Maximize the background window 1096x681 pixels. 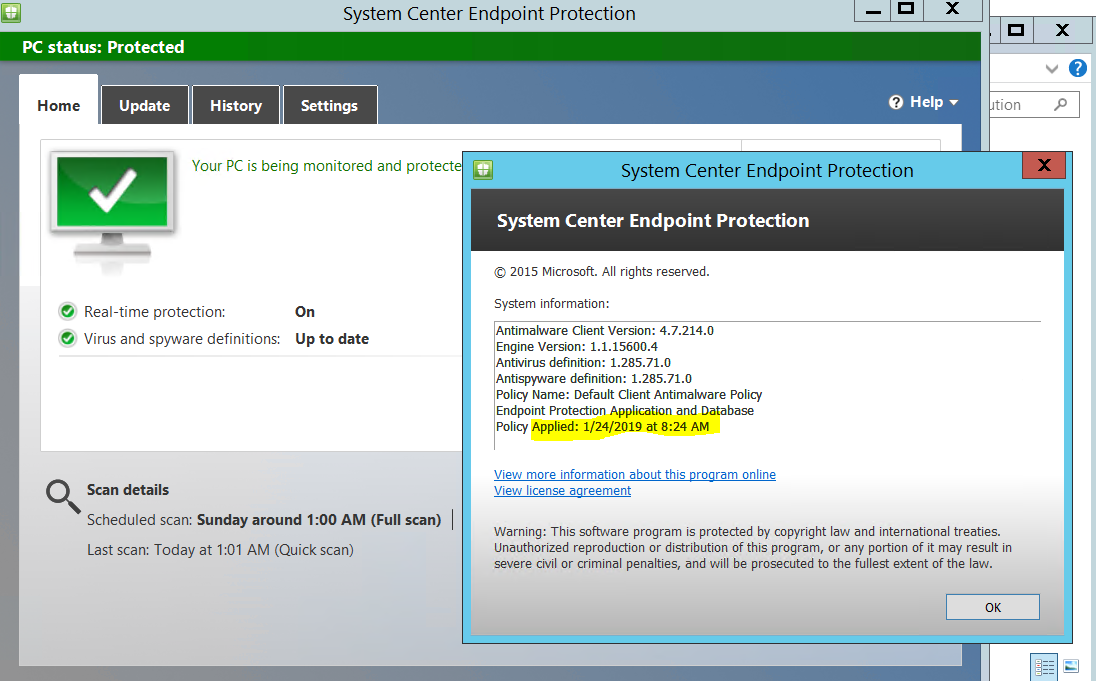[x=1016, y=30]
